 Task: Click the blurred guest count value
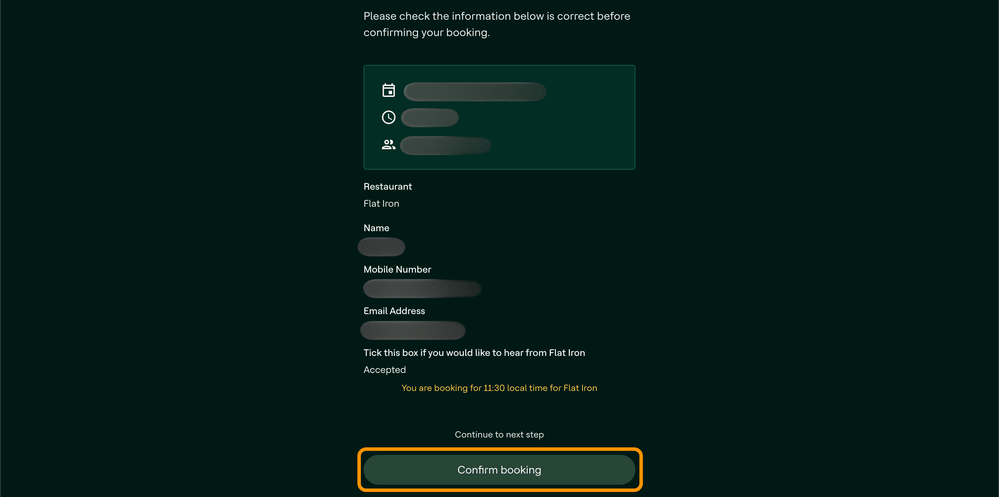click(x=446, y=145)
